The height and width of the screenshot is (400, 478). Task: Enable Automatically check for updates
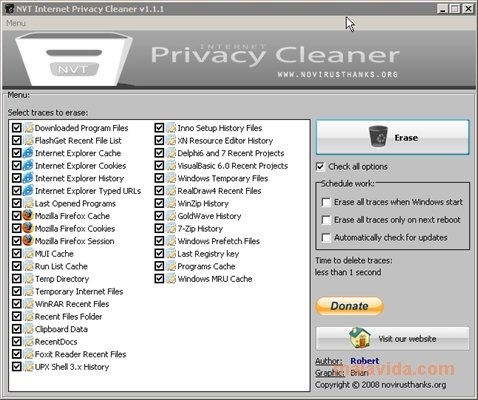(x=326, y=238)
